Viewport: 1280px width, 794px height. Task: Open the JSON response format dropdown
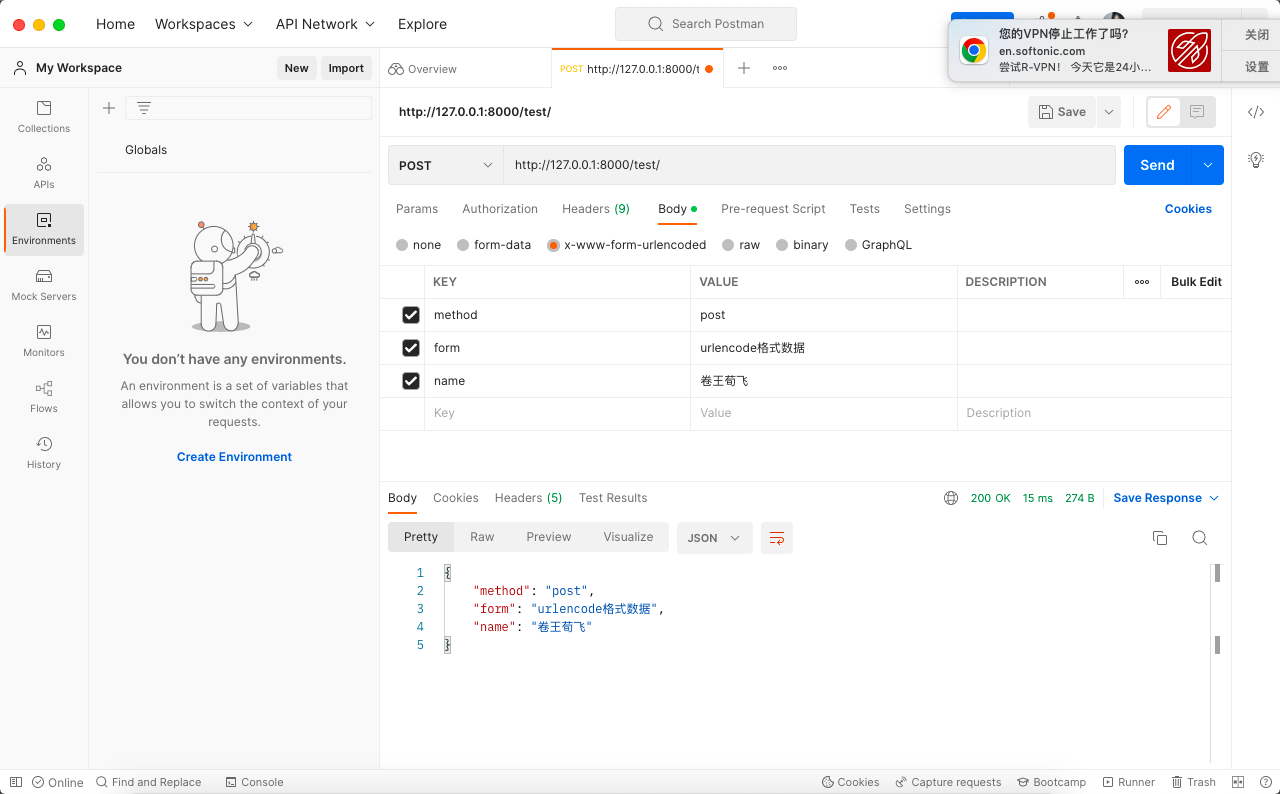click(x=713, y=538)
